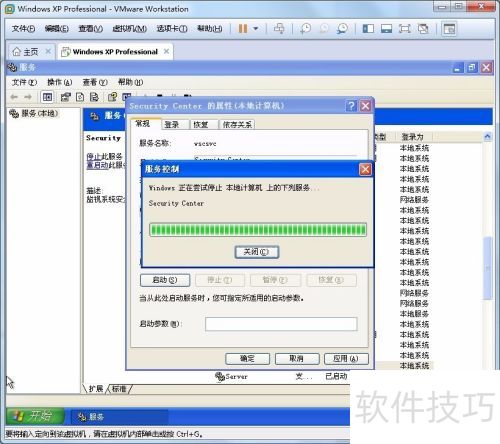Open Services window 帮助(H) menu
Viewport: 500px width, 444px height.
pos(130,82)
